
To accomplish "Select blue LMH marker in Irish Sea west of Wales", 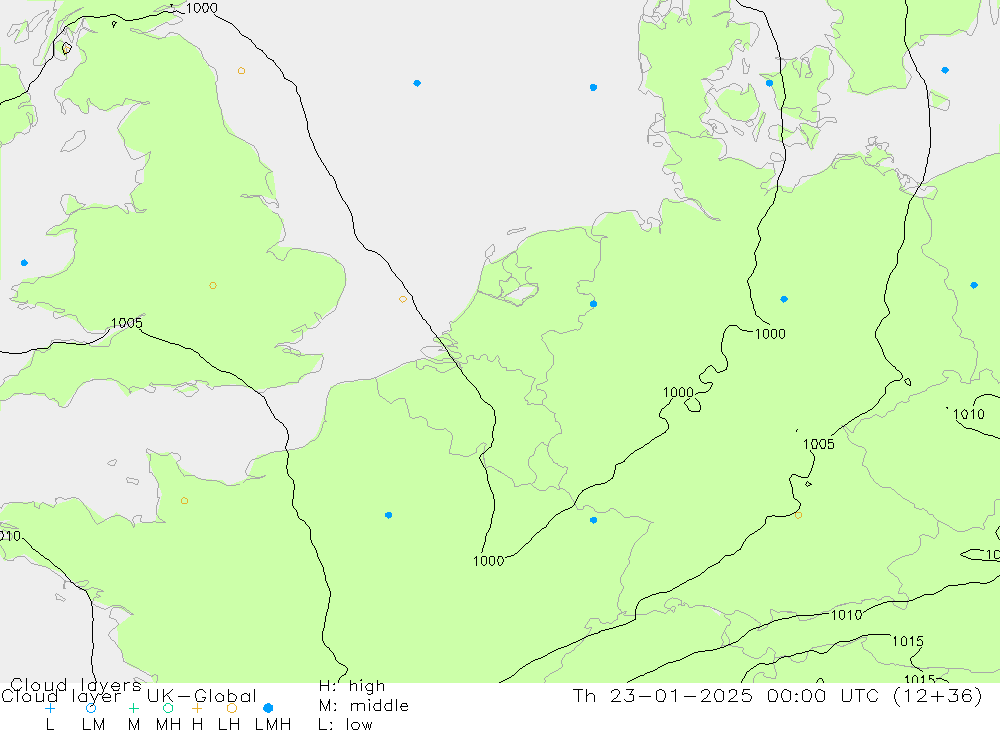I will click(x=24, y=263).
